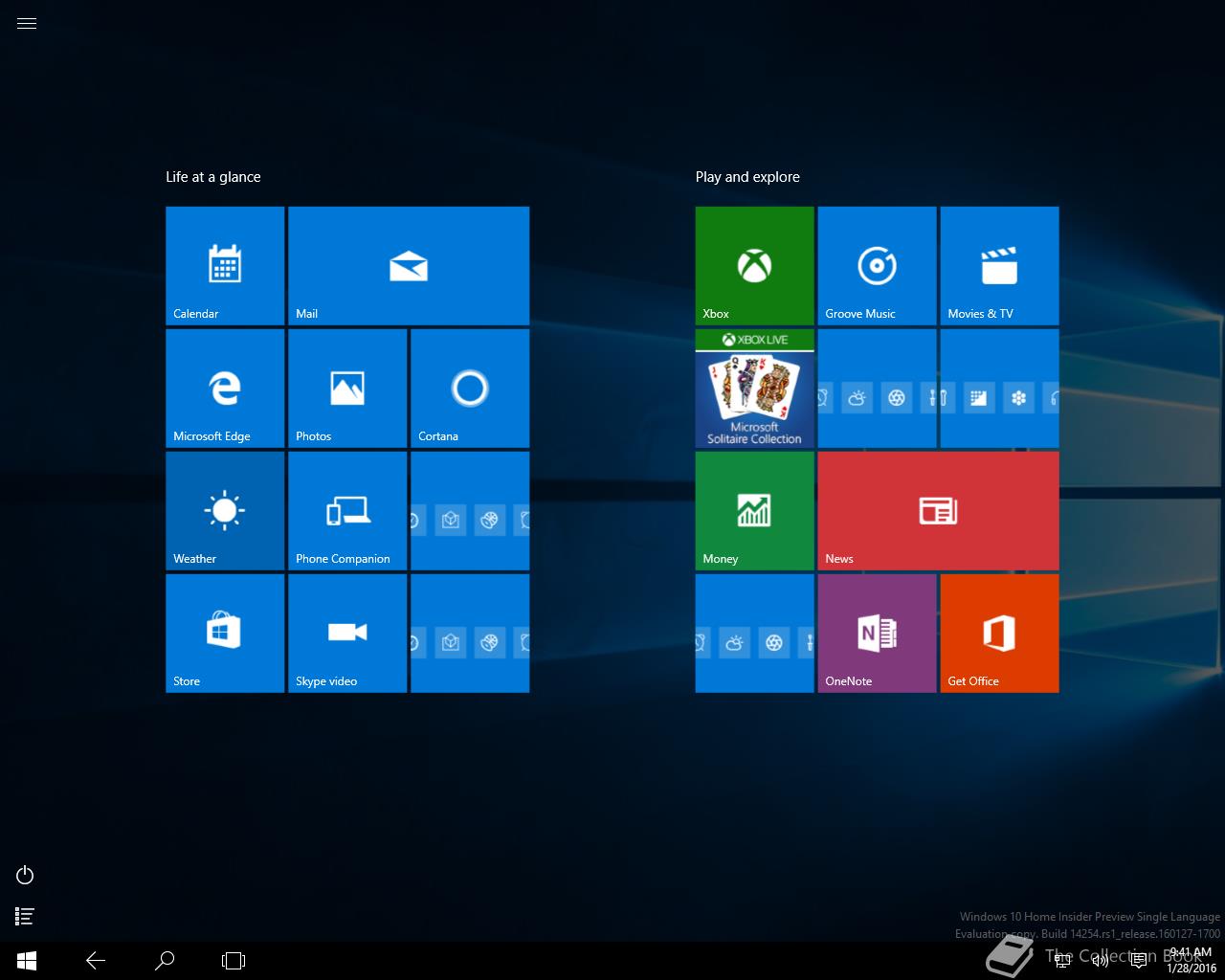Expand the hamburger menu at the top left
This screenshot has width=1225, height=980.
tap(27, 24)
